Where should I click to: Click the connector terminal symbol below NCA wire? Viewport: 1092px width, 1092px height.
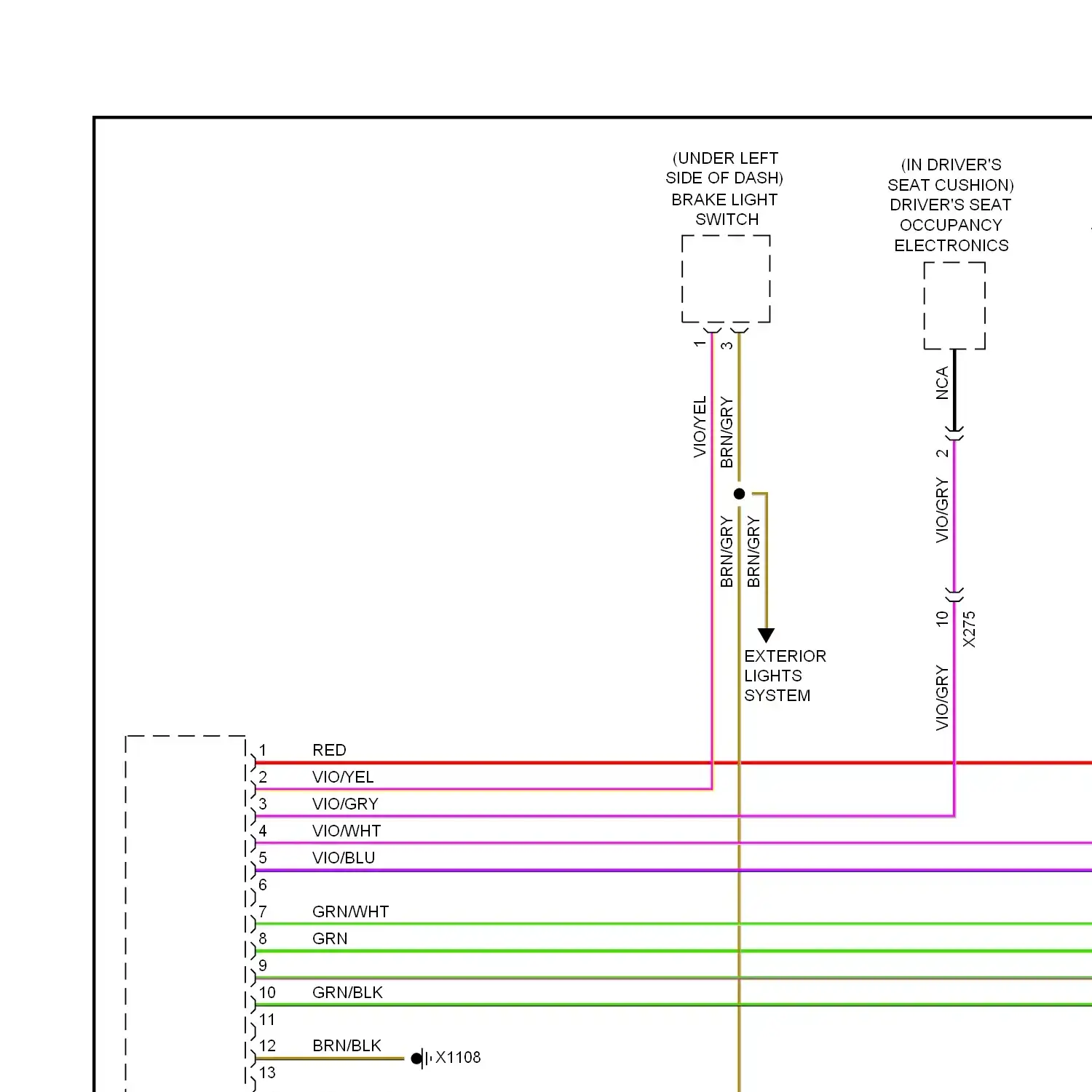954,435
